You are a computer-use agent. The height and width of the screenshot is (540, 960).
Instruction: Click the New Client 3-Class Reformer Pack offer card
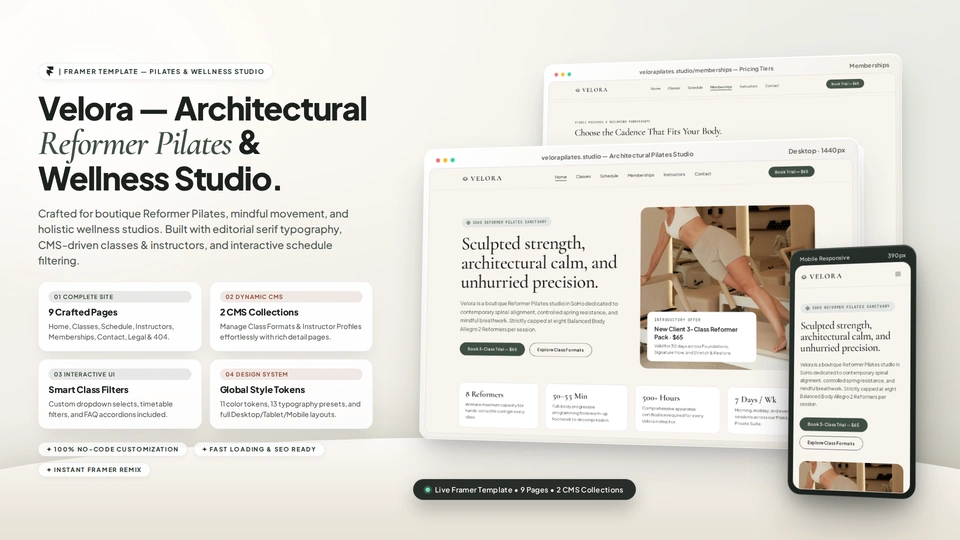click(x=702, y=337)
